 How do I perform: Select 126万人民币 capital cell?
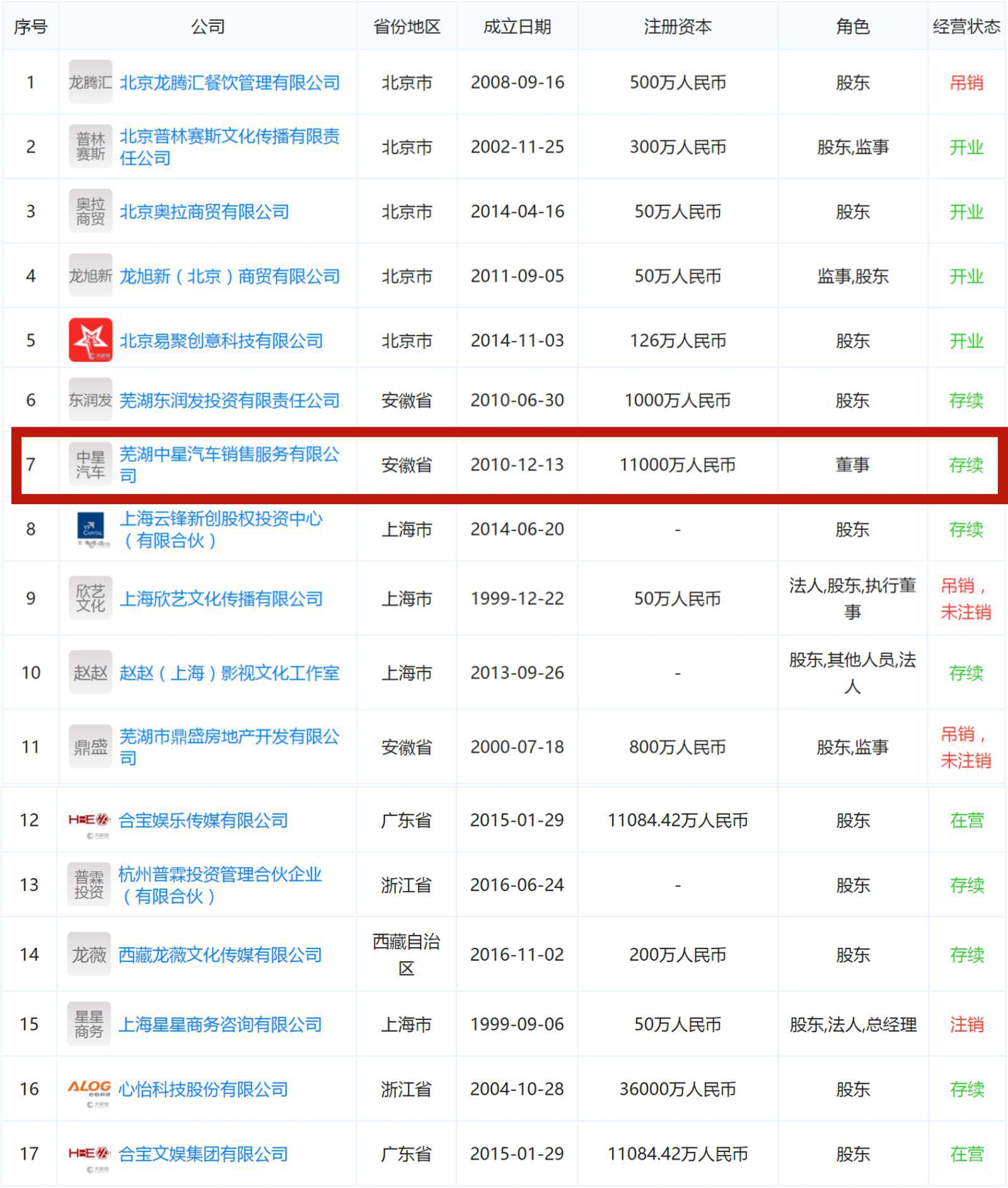point(678,340)
